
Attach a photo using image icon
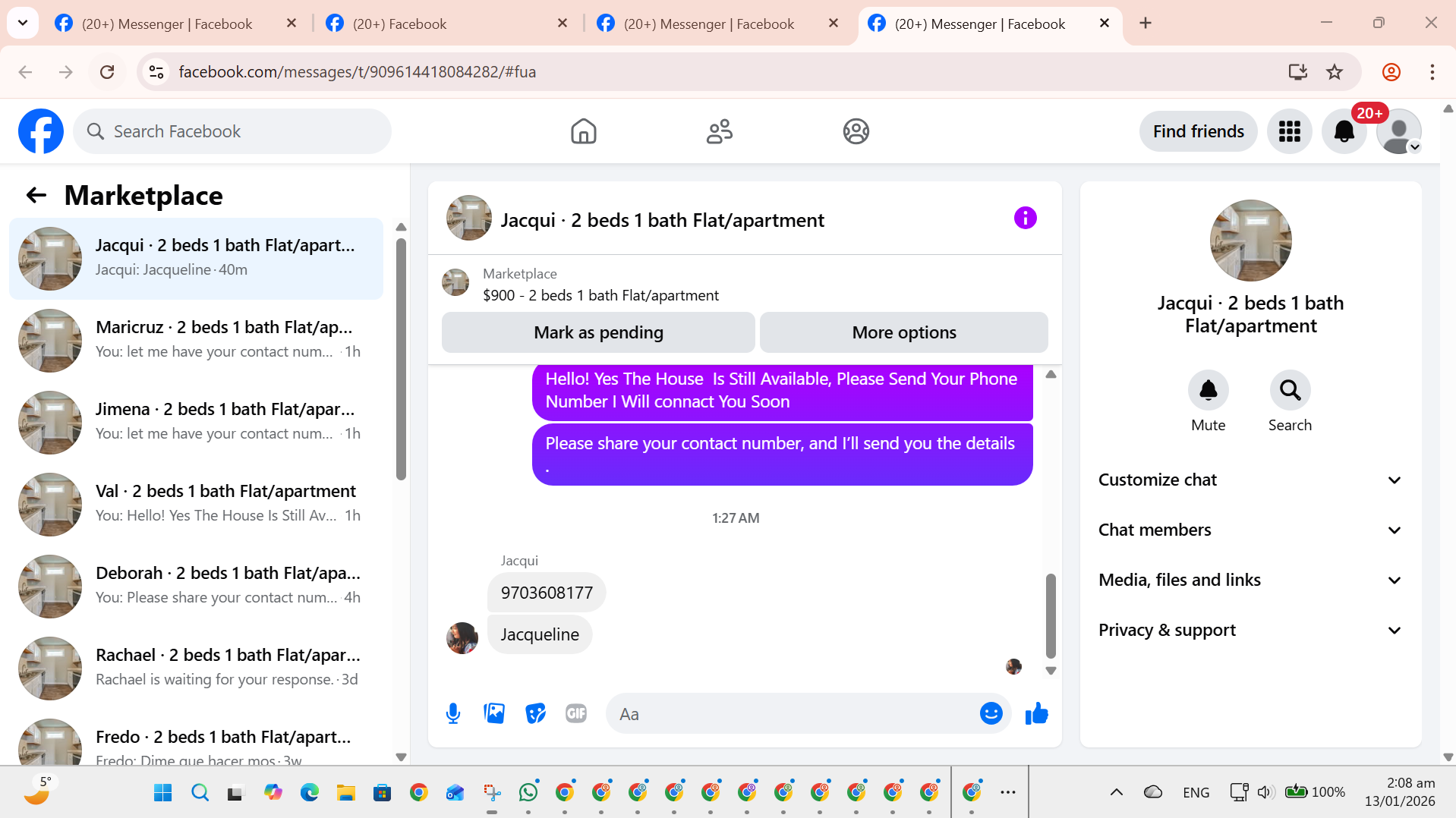pos(494,713)
